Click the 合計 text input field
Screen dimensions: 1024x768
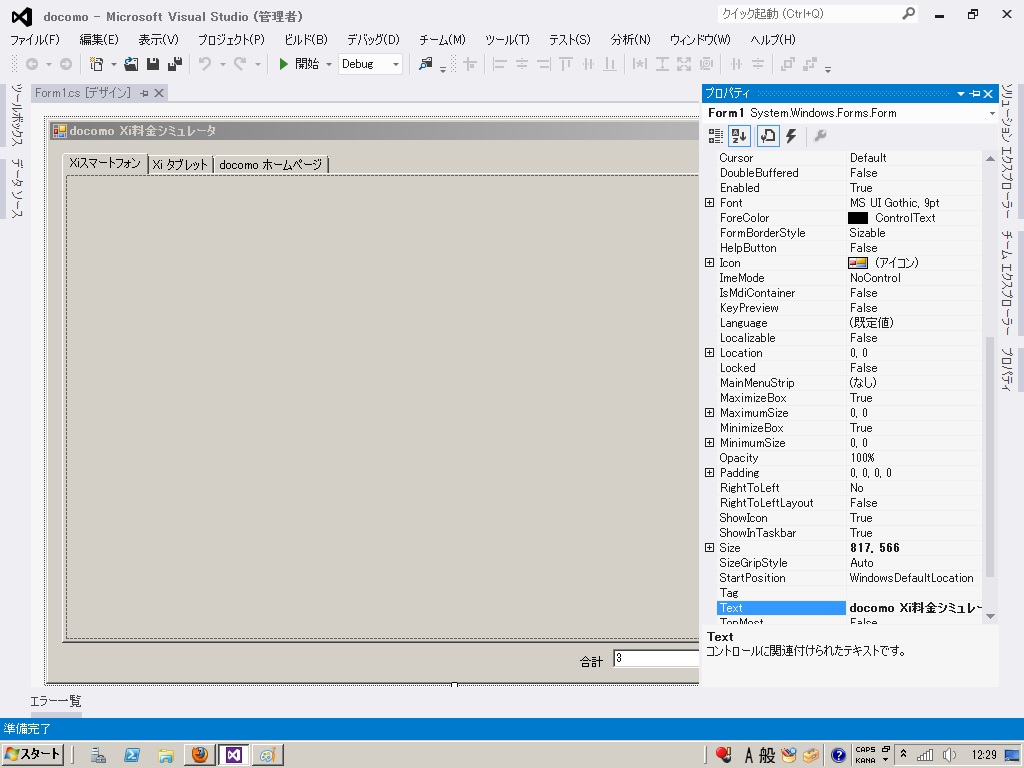656,658
